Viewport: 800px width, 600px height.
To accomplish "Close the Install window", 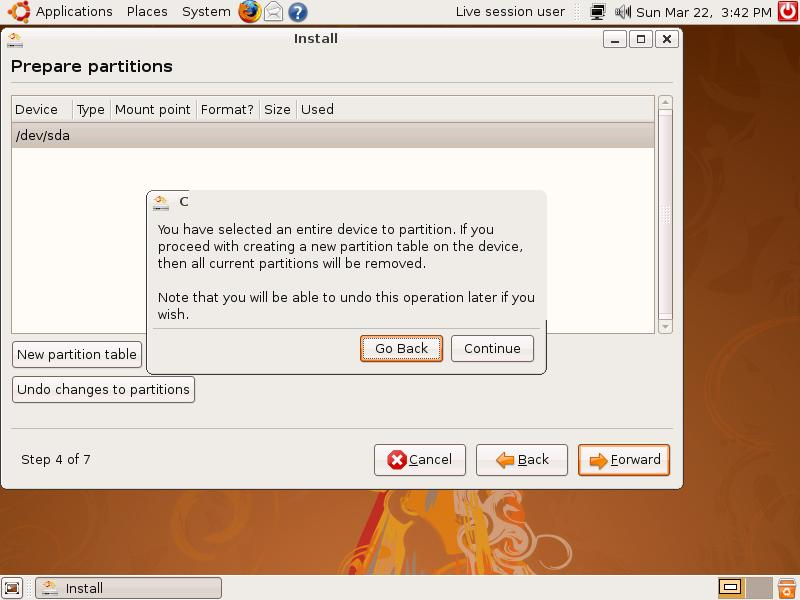I will (667, 39).
